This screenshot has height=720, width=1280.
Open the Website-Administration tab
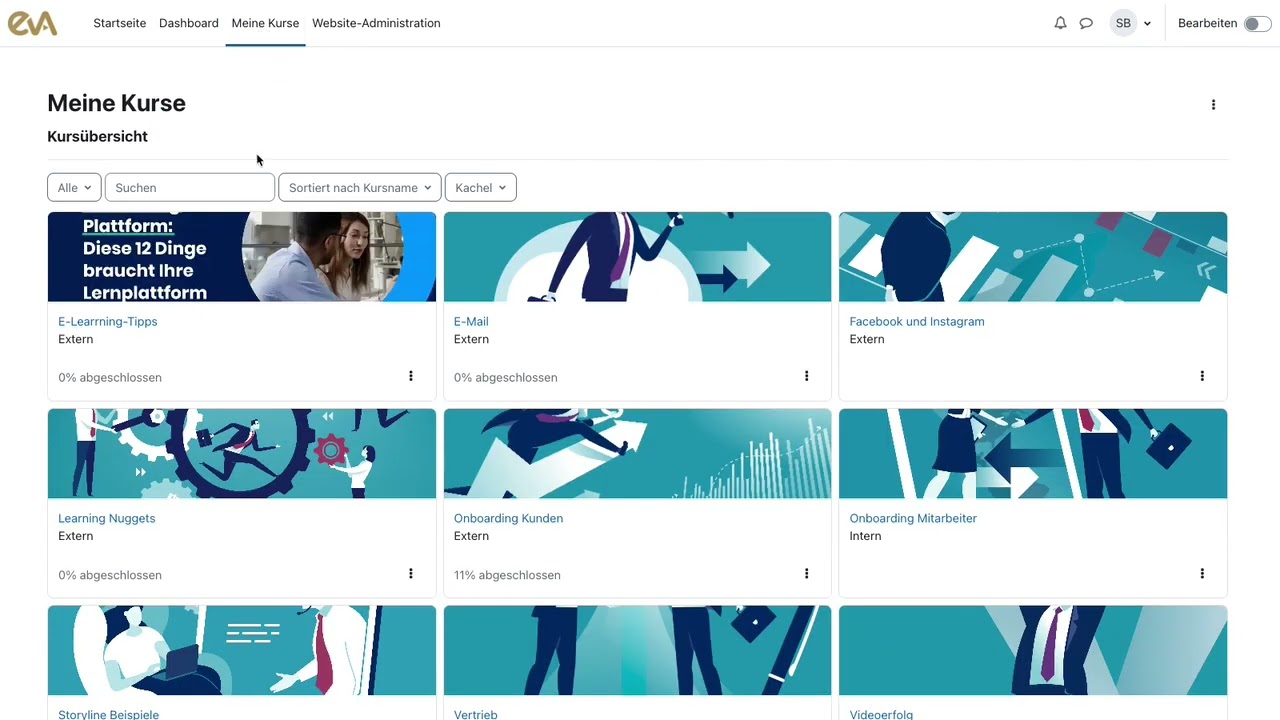point(376,23)
